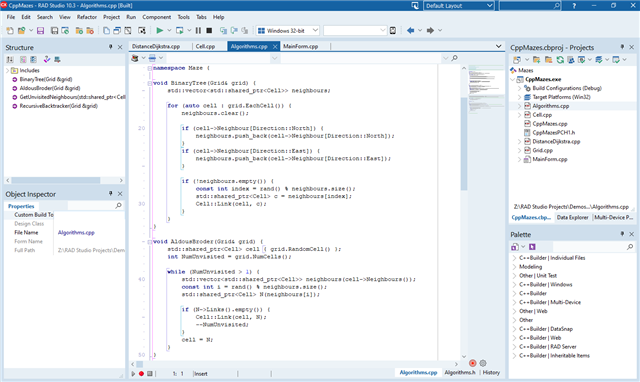640x382 pixels.
Task: Click Add File to Project toolbar icon
Action: point(79,30)
